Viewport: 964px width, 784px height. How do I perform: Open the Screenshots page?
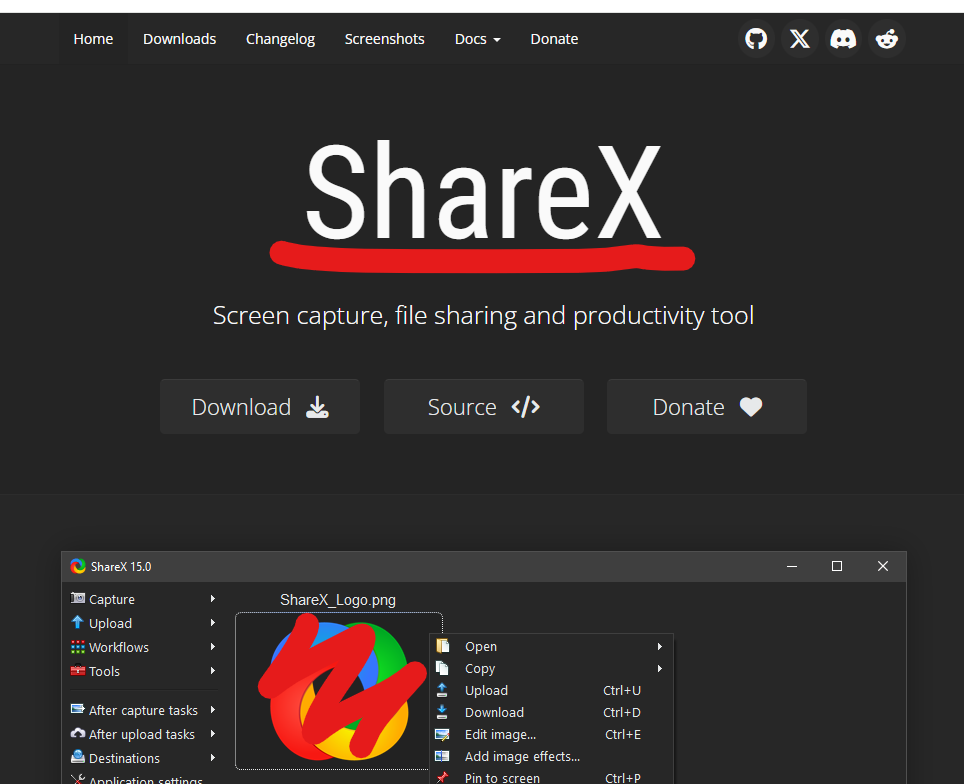coord(384,39)
